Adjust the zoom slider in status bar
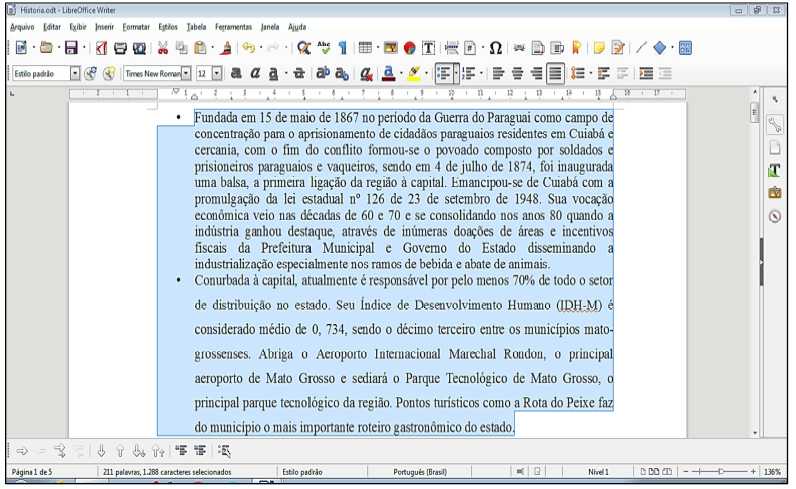Viewport: 796px width, 489px height. (x=720, y=472)
